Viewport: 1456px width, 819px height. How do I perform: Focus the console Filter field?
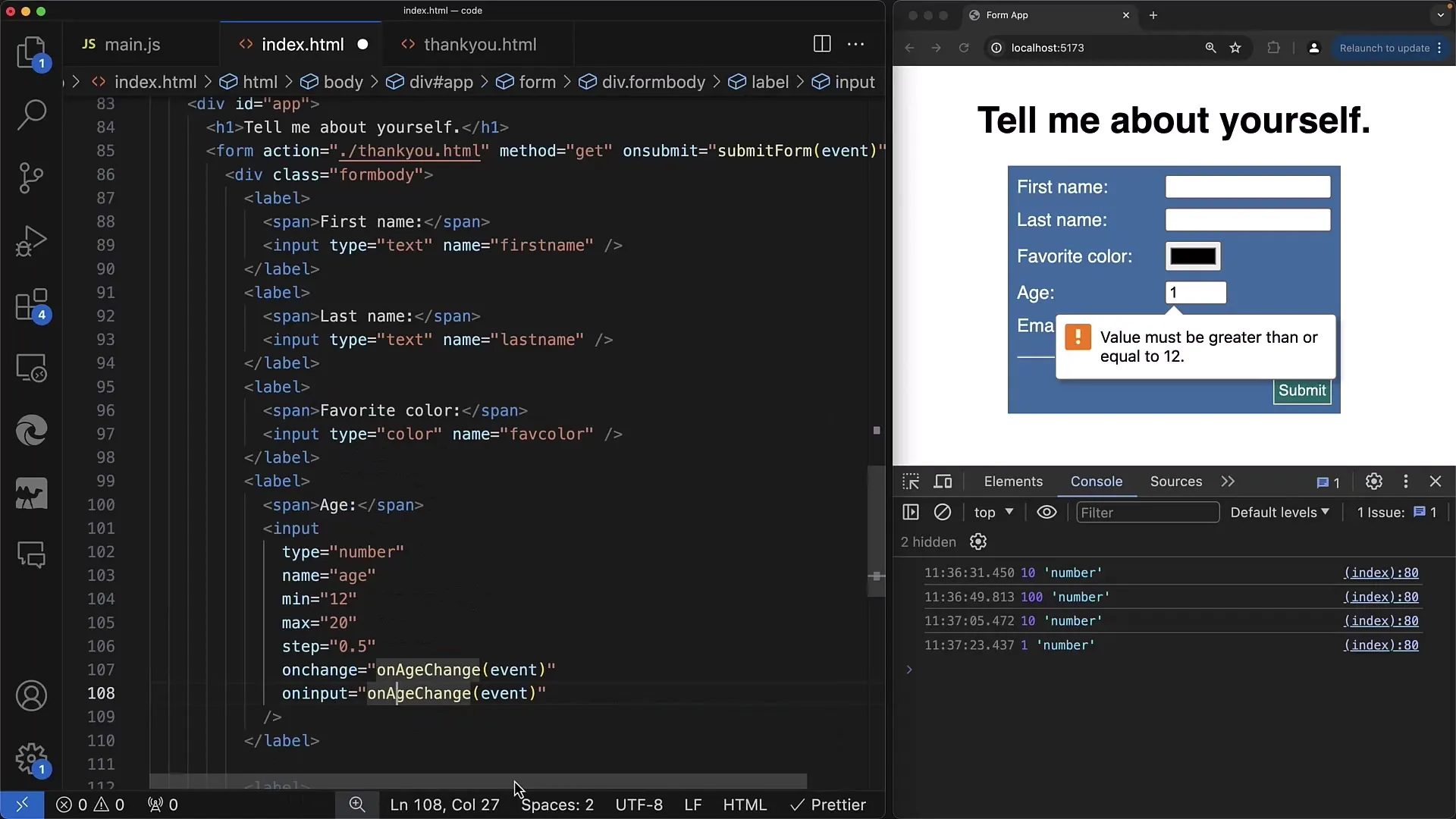pyautogui.click(x=1148, y=513)
